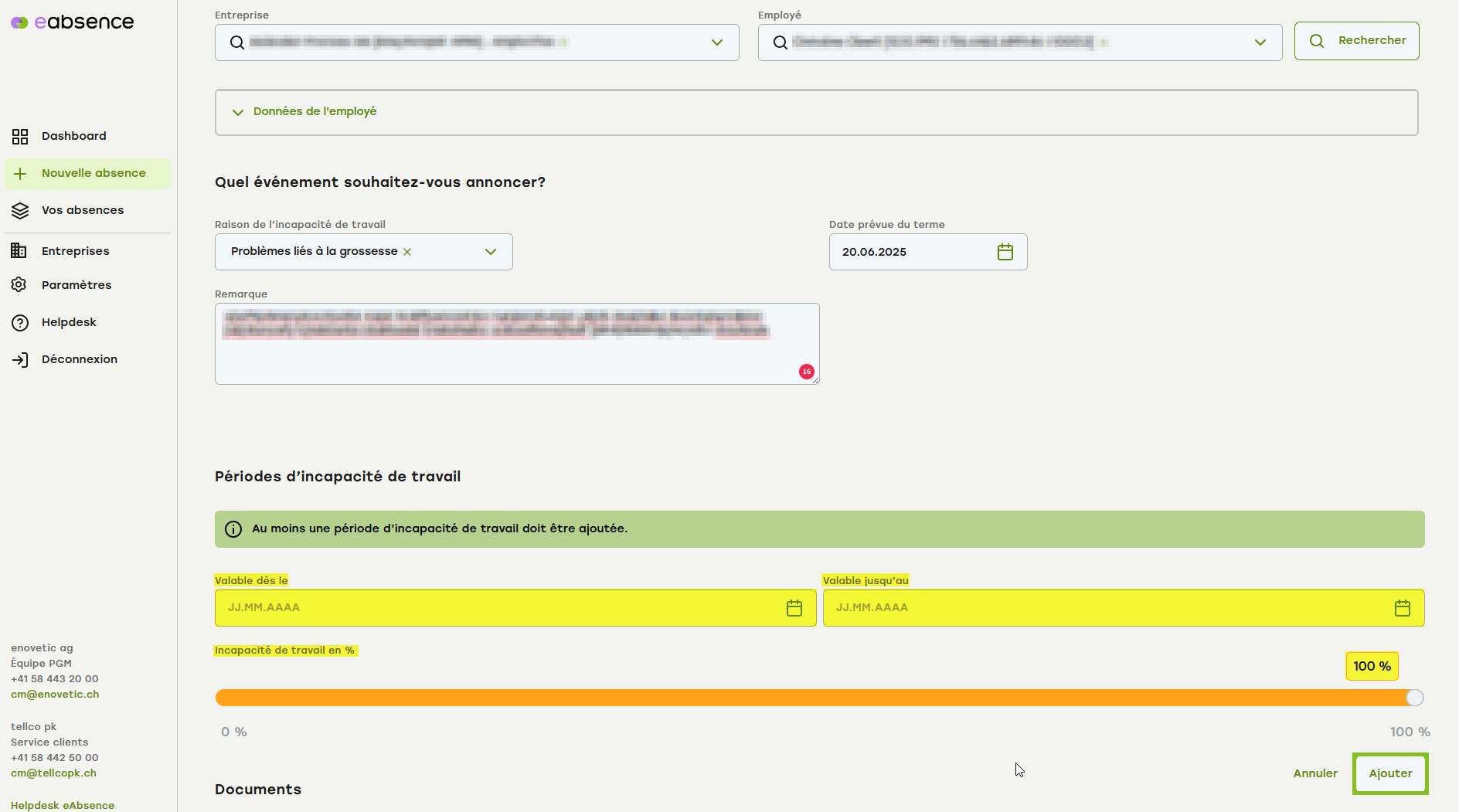This screenshot has width=1459, height=812.
Task: Click into the Remarque text area
Action: tap(516, 355)
